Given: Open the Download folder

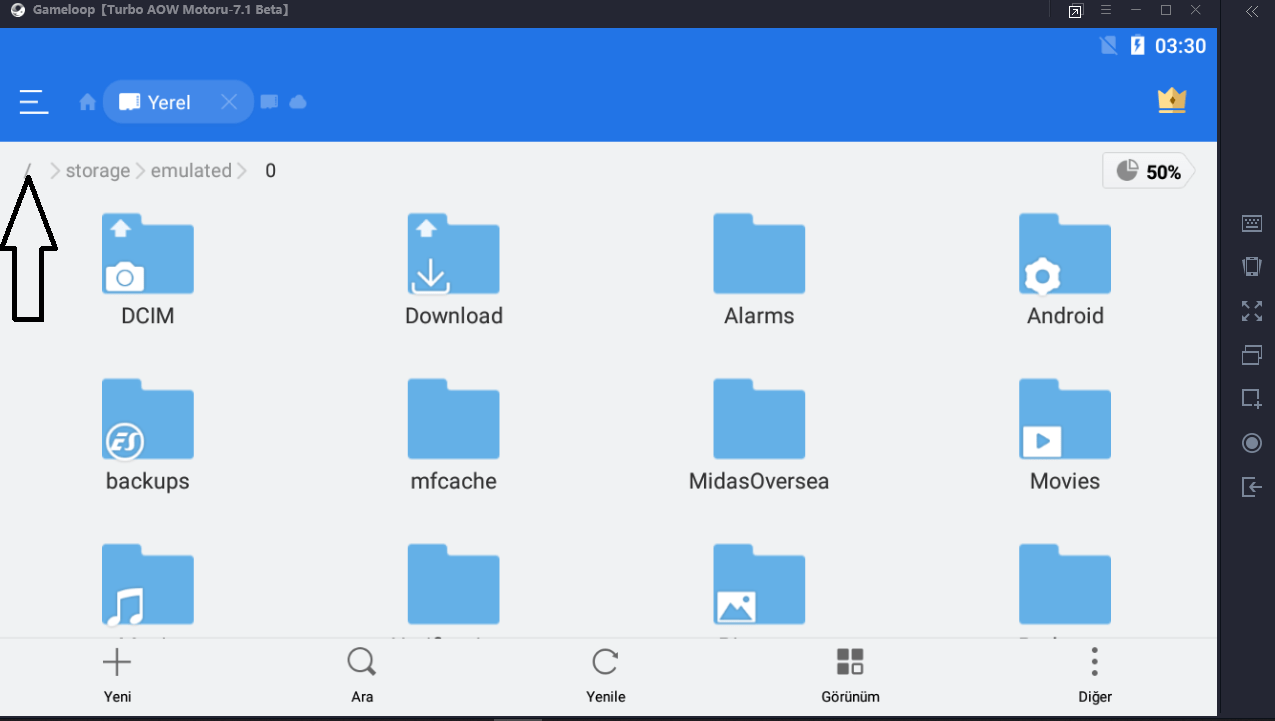Looking at the screenshot, I should tap(454, 270).
